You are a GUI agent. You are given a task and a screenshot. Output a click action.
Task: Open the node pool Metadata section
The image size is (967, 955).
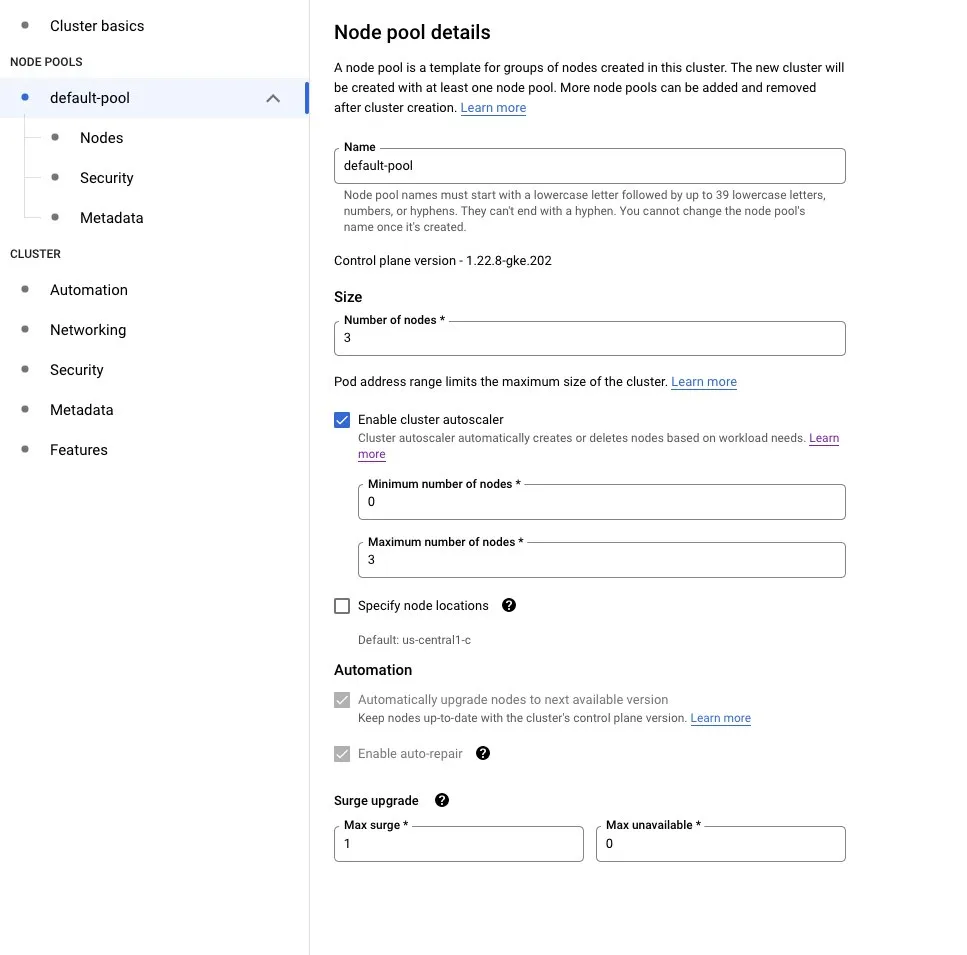click(x=111, y=218)
